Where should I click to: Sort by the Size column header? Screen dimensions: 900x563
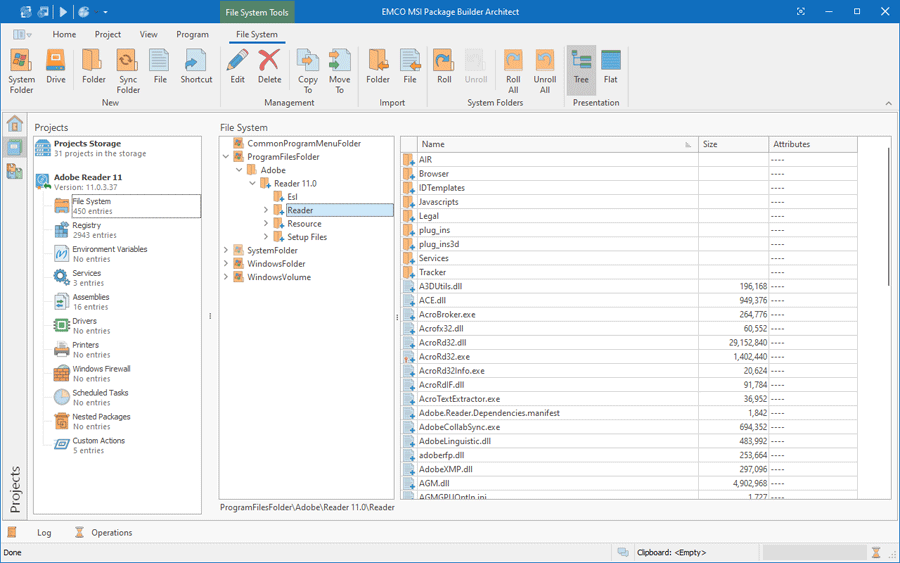(733, 144)
